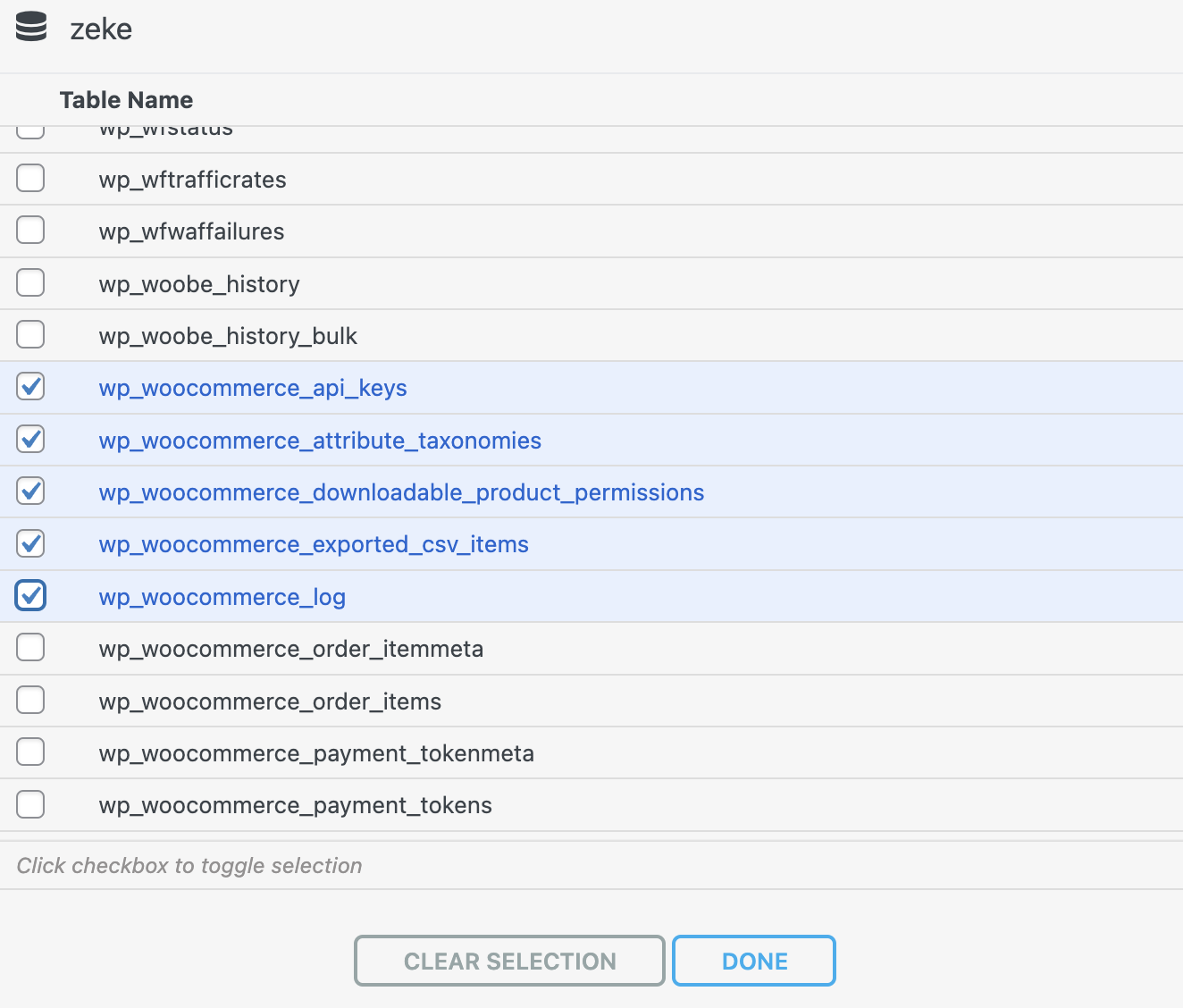
Task: Uncheck wp_woocommerce_api_keys checkbox
Action: [30, 387]
